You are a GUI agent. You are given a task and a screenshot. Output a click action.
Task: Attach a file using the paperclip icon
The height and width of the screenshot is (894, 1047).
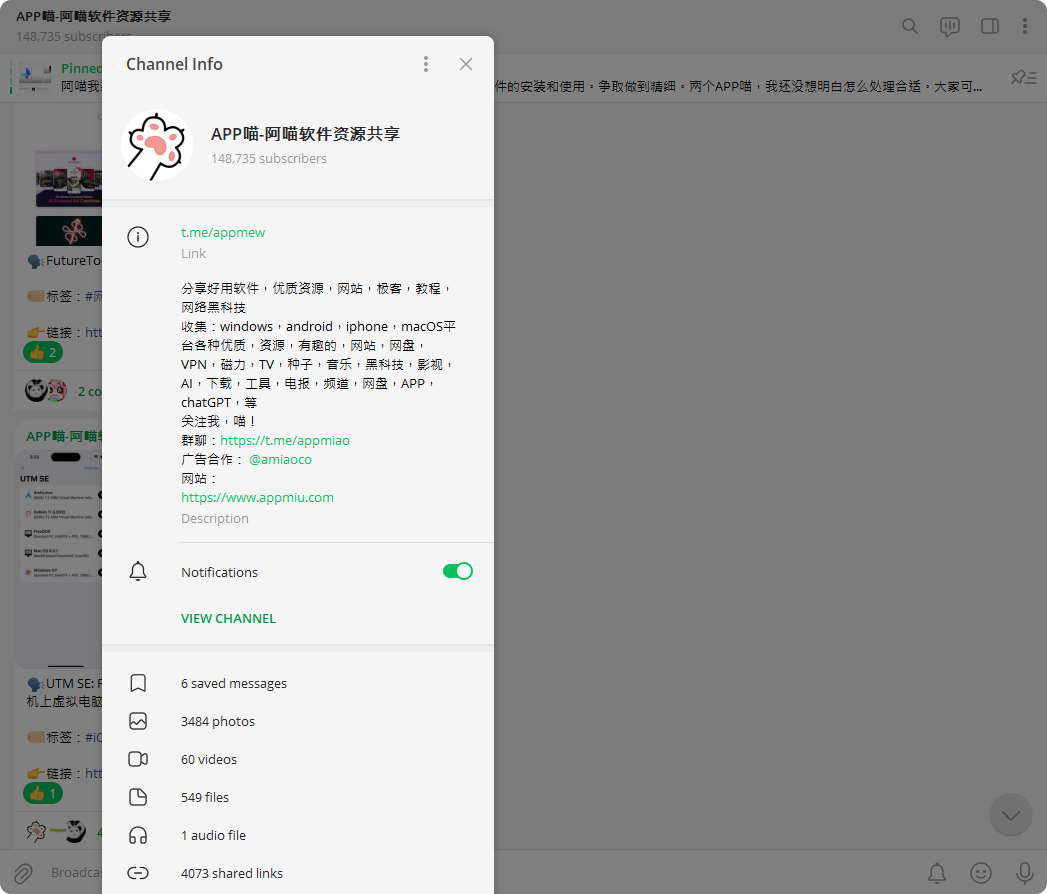click(x=22, y=872)
